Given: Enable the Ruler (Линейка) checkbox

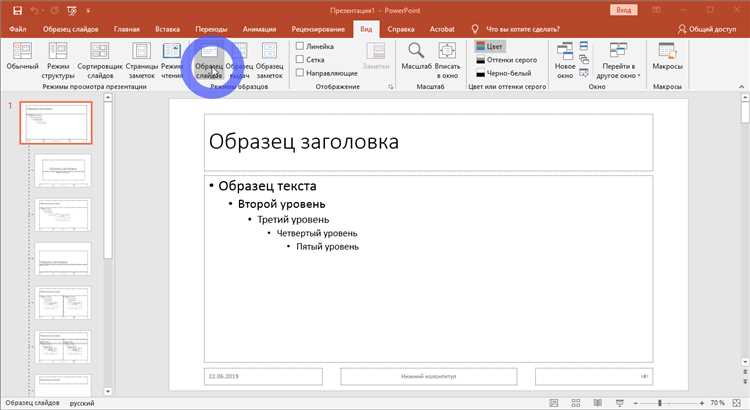Looking at the screenshot, I should point(301,46).
